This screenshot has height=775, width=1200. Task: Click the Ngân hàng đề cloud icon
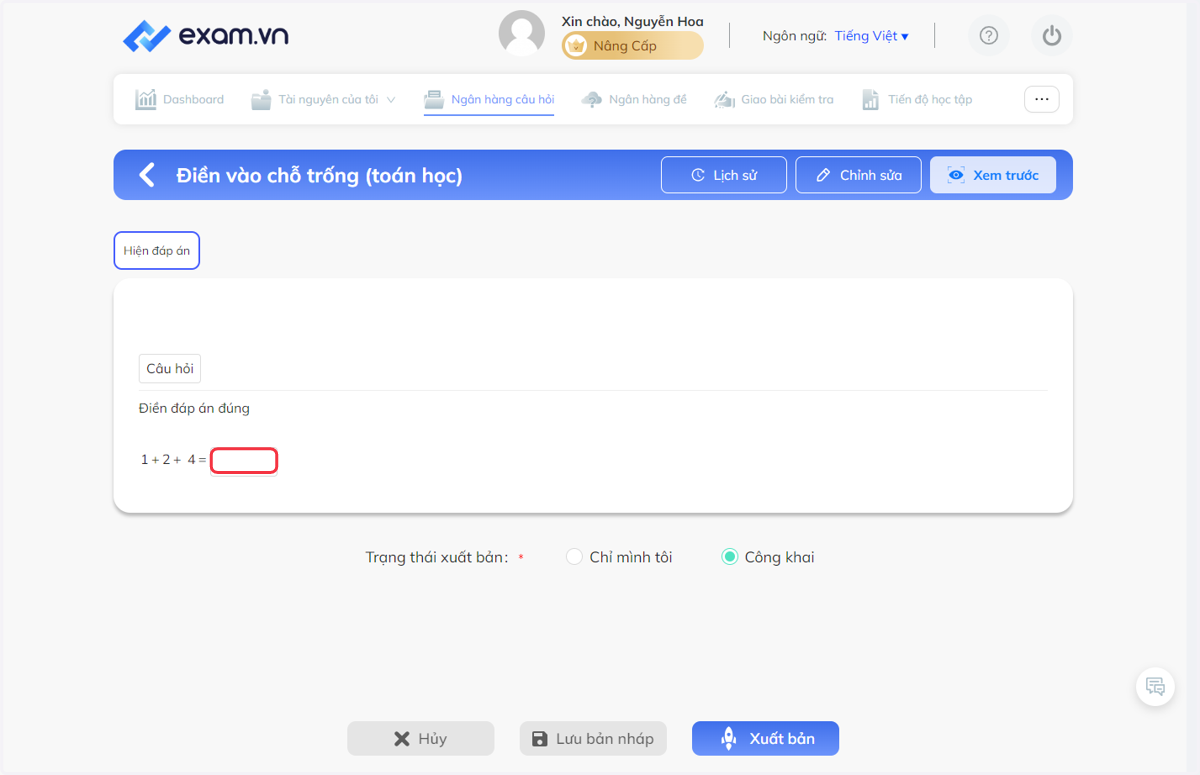pyautogui.click(x=592, y=99)
